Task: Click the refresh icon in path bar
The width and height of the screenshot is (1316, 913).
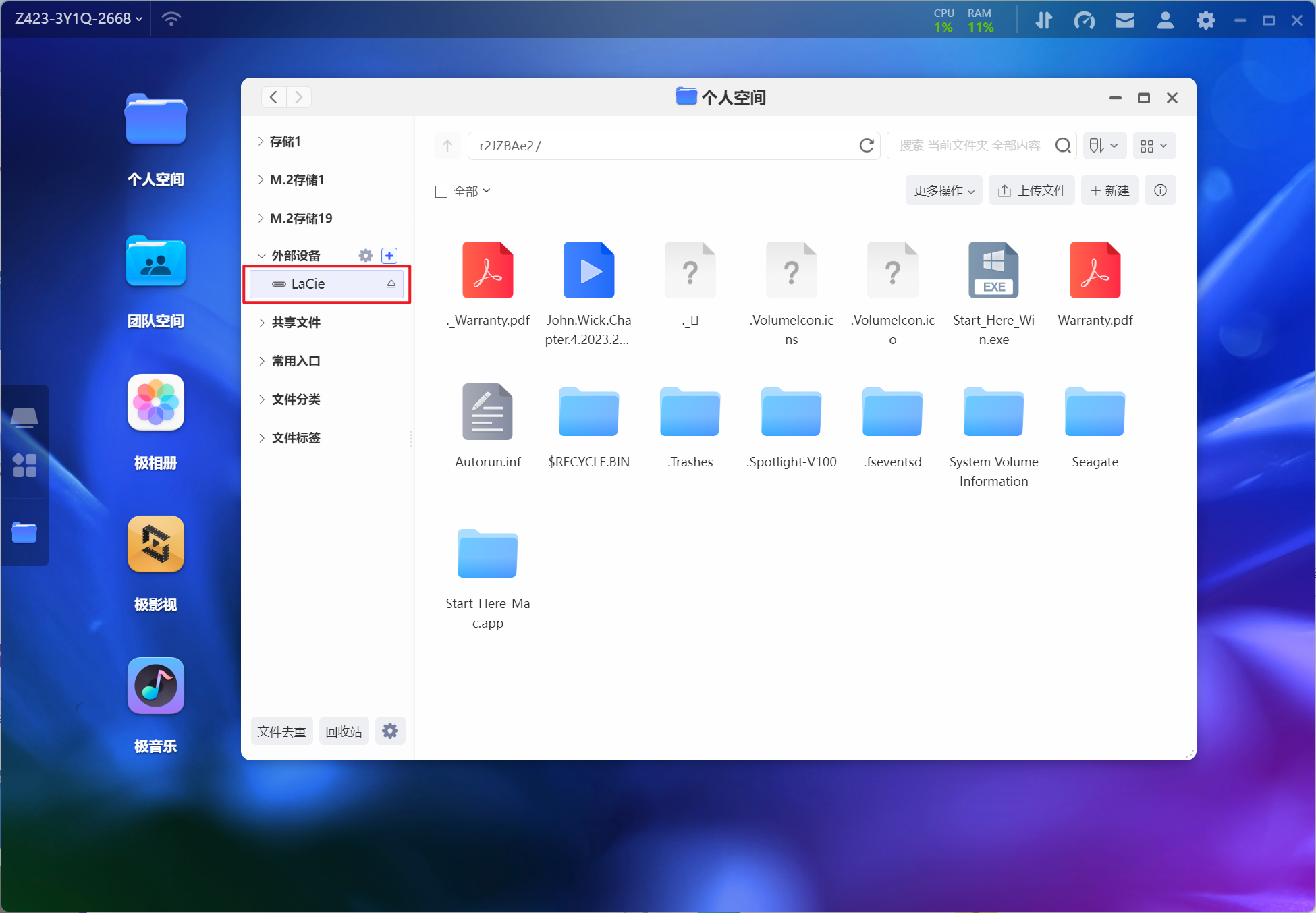Action: pos(867,146)
